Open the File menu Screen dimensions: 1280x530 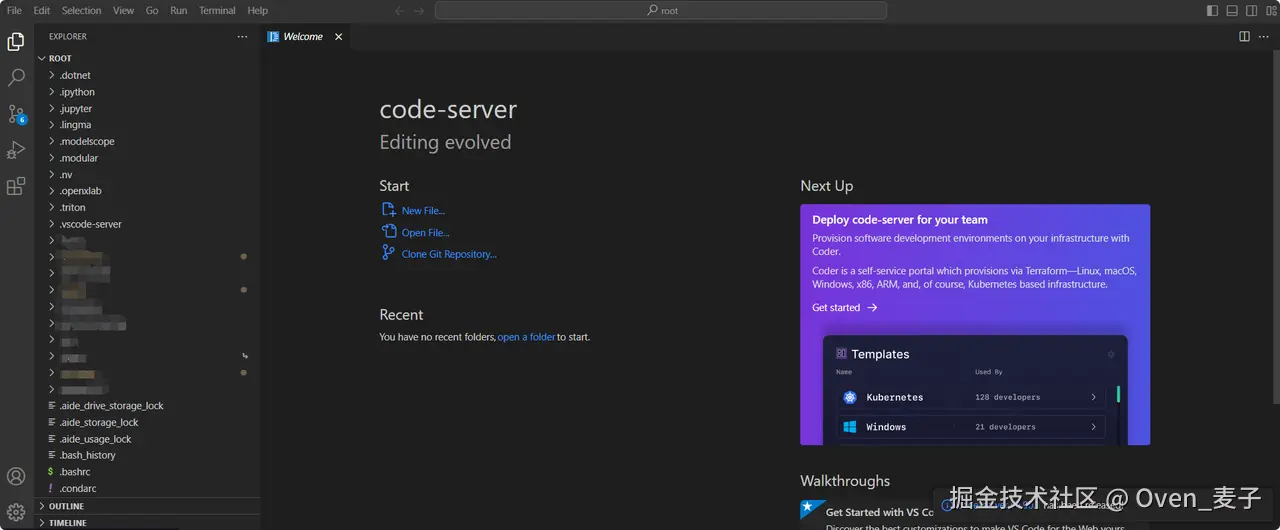[x=14, y=10]
